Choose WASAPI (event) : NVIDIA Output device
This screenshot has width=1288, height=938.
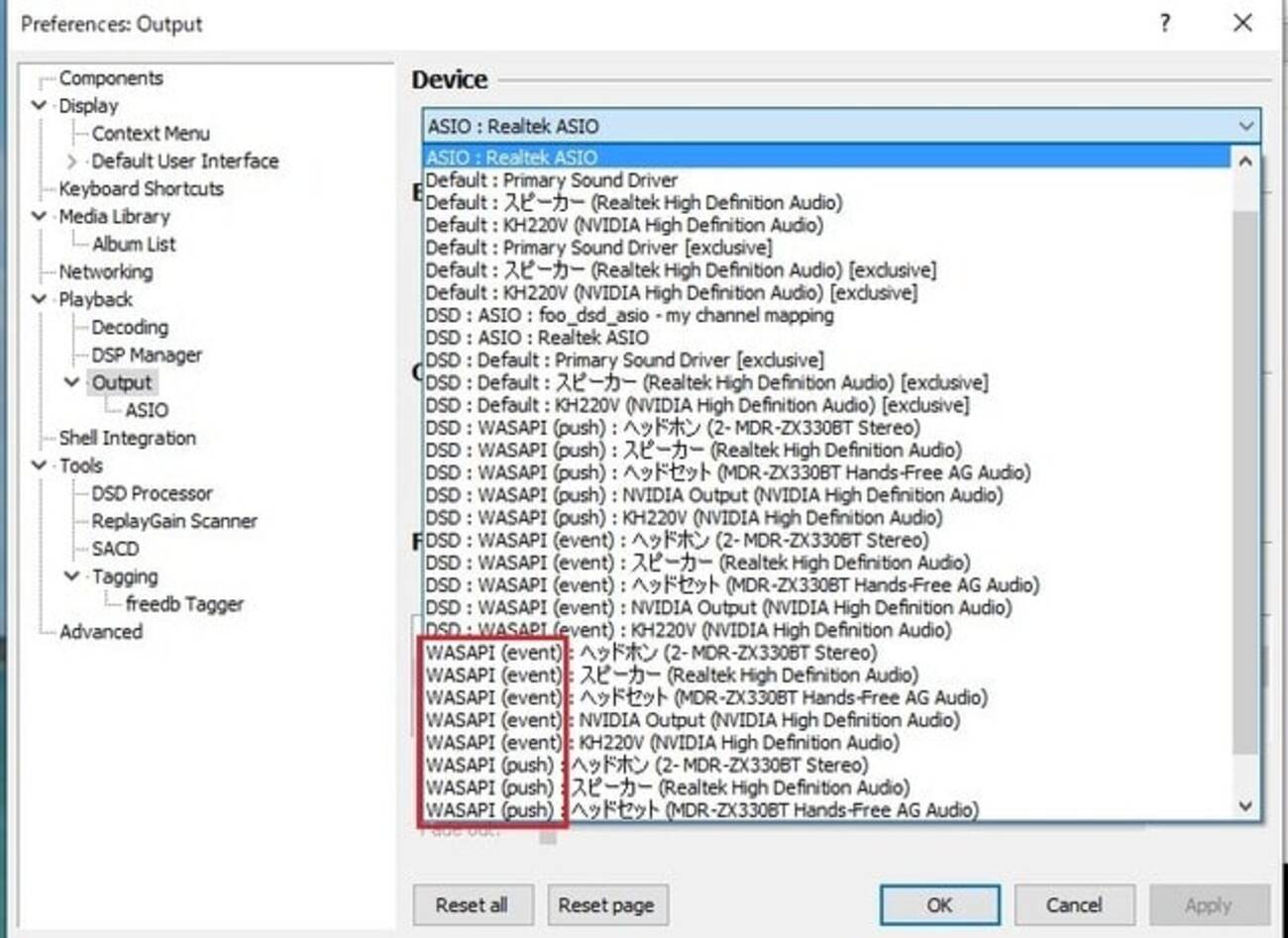pos(827,720)
